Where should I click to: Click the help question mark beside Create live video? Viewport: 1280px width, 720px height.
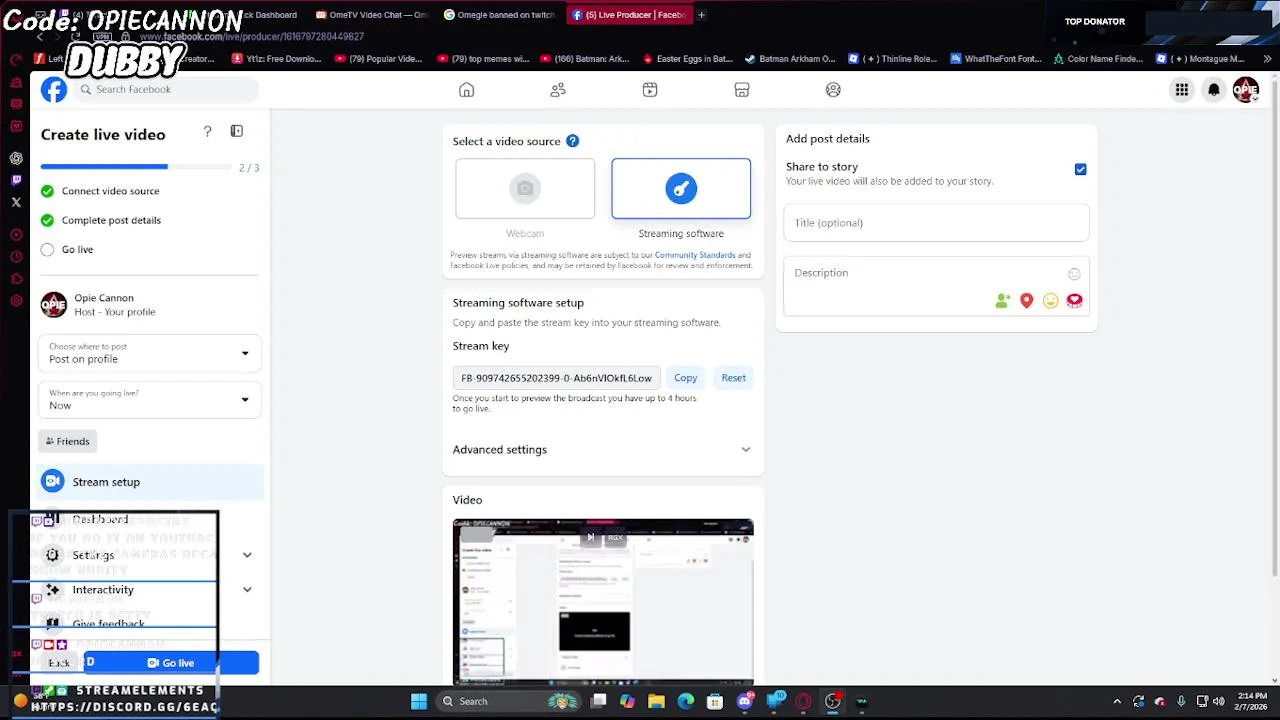[207, 131]
